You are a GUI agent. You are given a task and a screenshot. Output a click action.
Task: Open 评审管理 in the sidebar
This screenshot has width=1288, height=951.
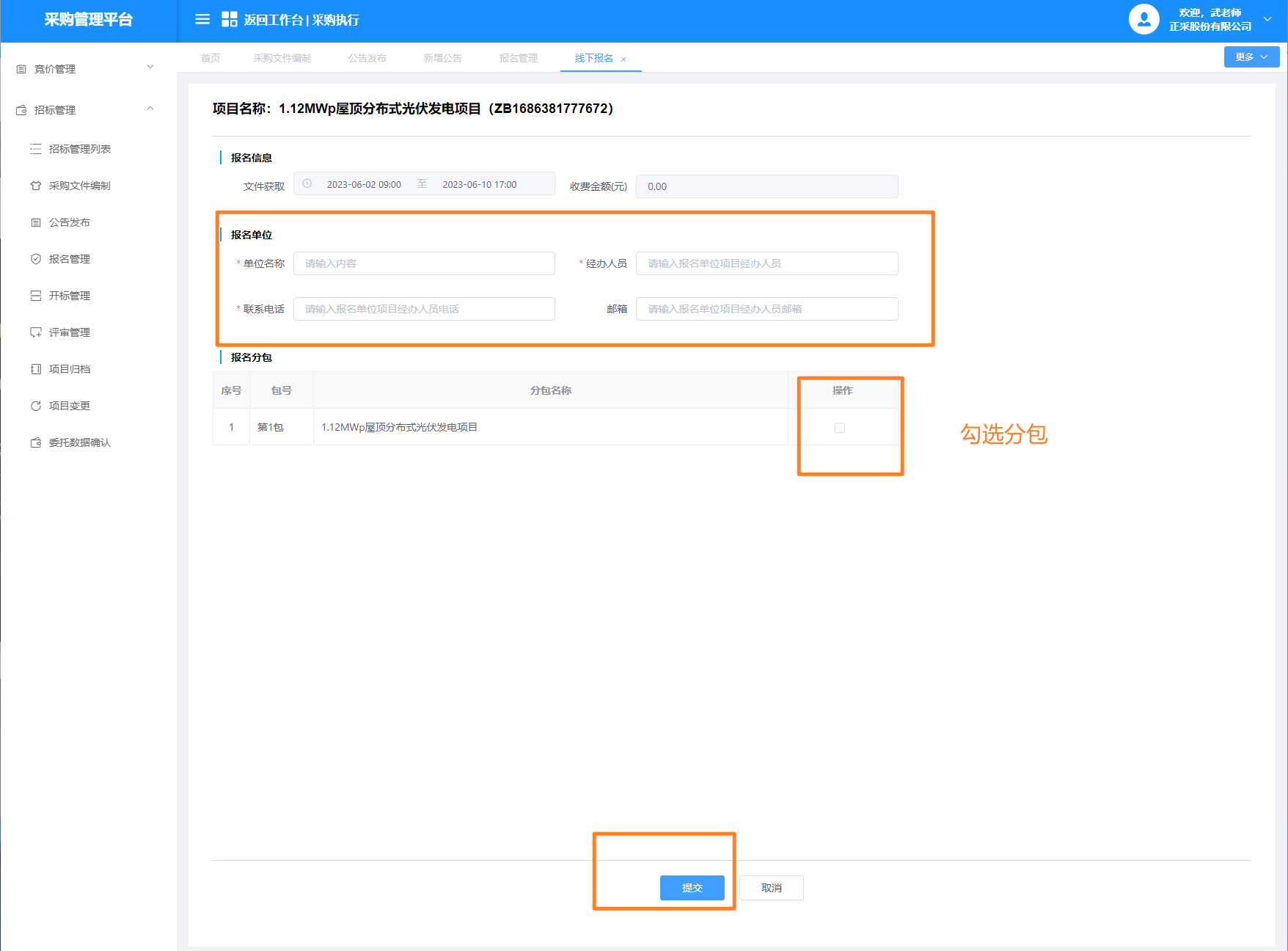[x=69, y=332]
